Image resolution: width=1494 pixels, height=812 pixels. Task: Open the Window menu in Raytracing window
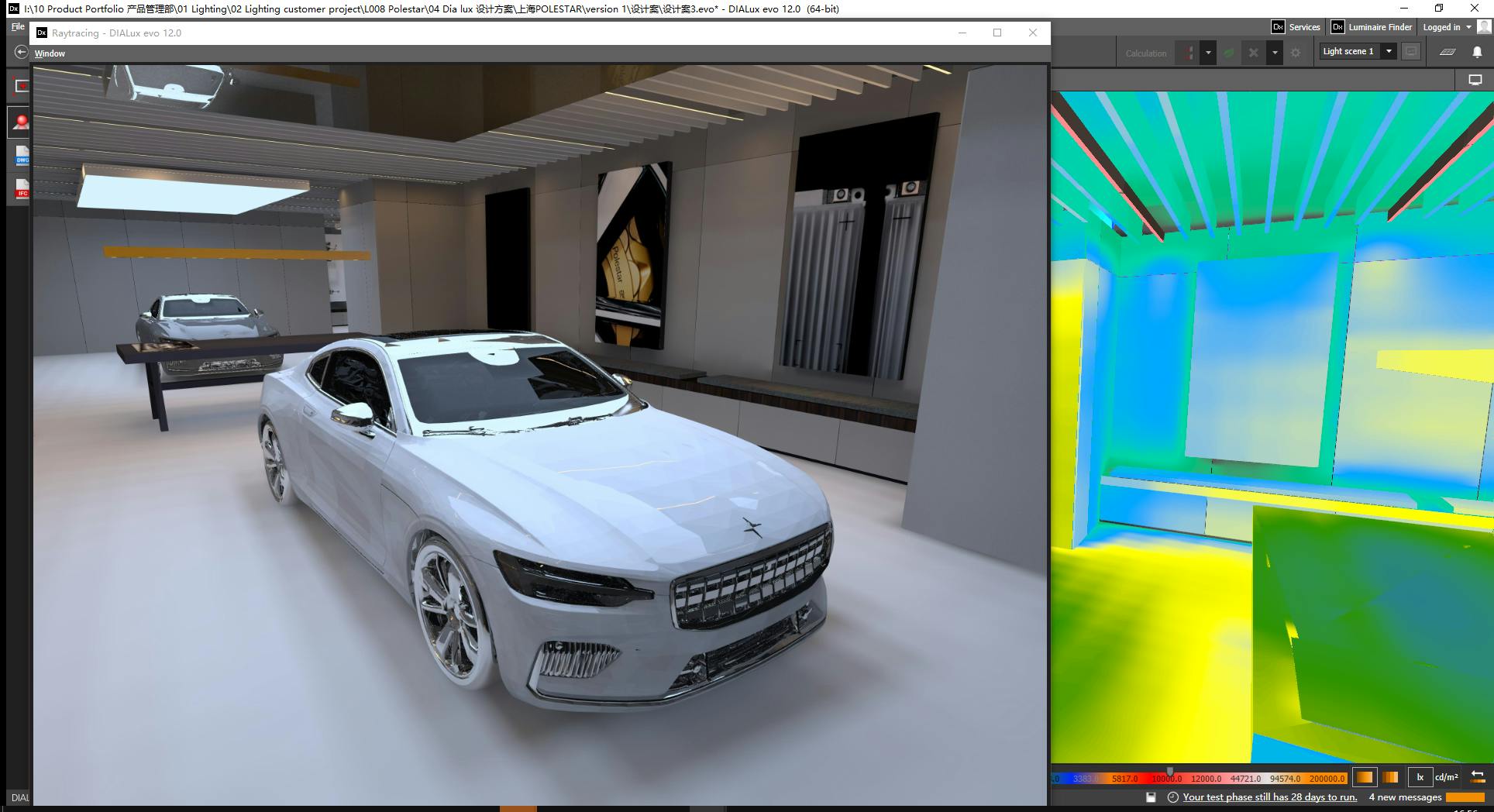click(x=50, y=53)
